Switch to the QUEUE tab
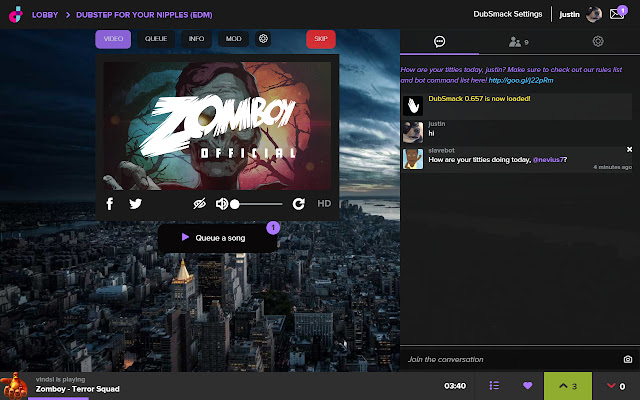The width and height of the screenshot is (640, 400). (156, 39)
